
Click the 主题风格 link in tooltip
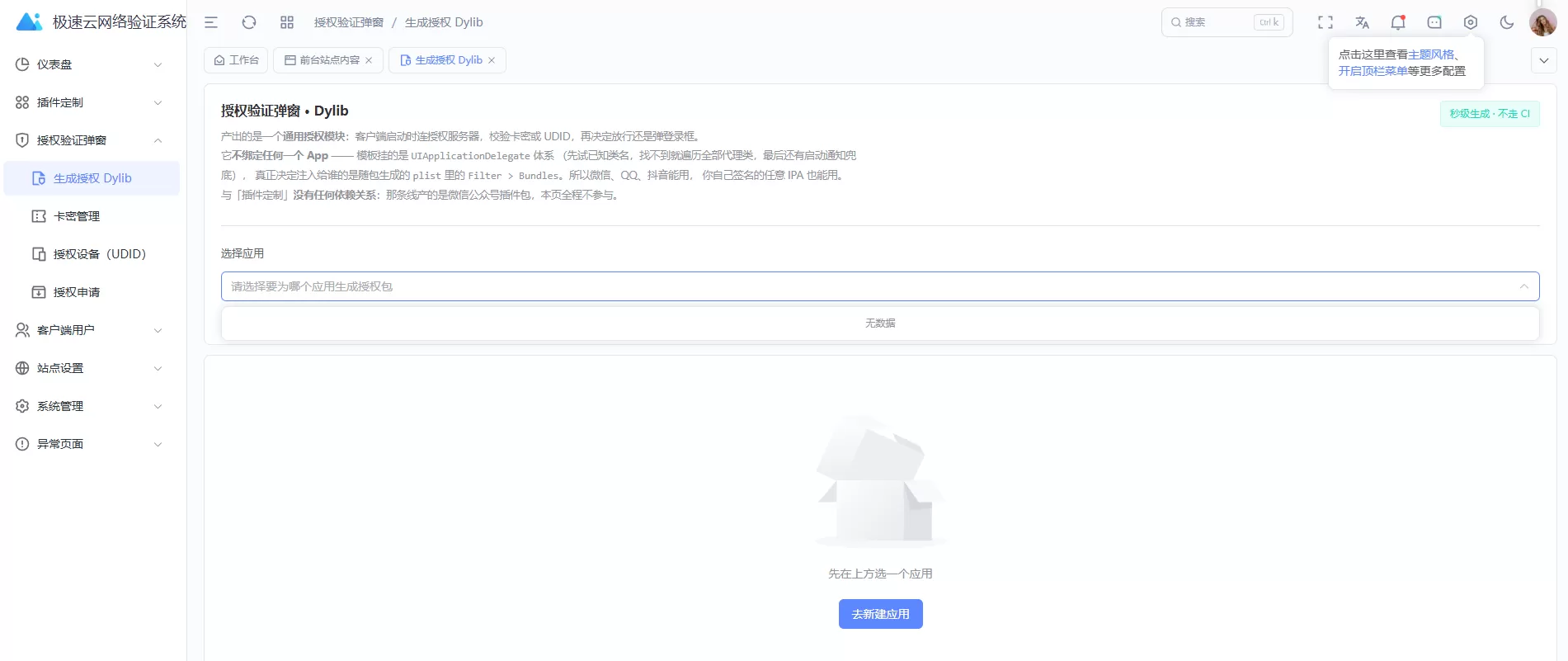click(x=1431, y=54)
